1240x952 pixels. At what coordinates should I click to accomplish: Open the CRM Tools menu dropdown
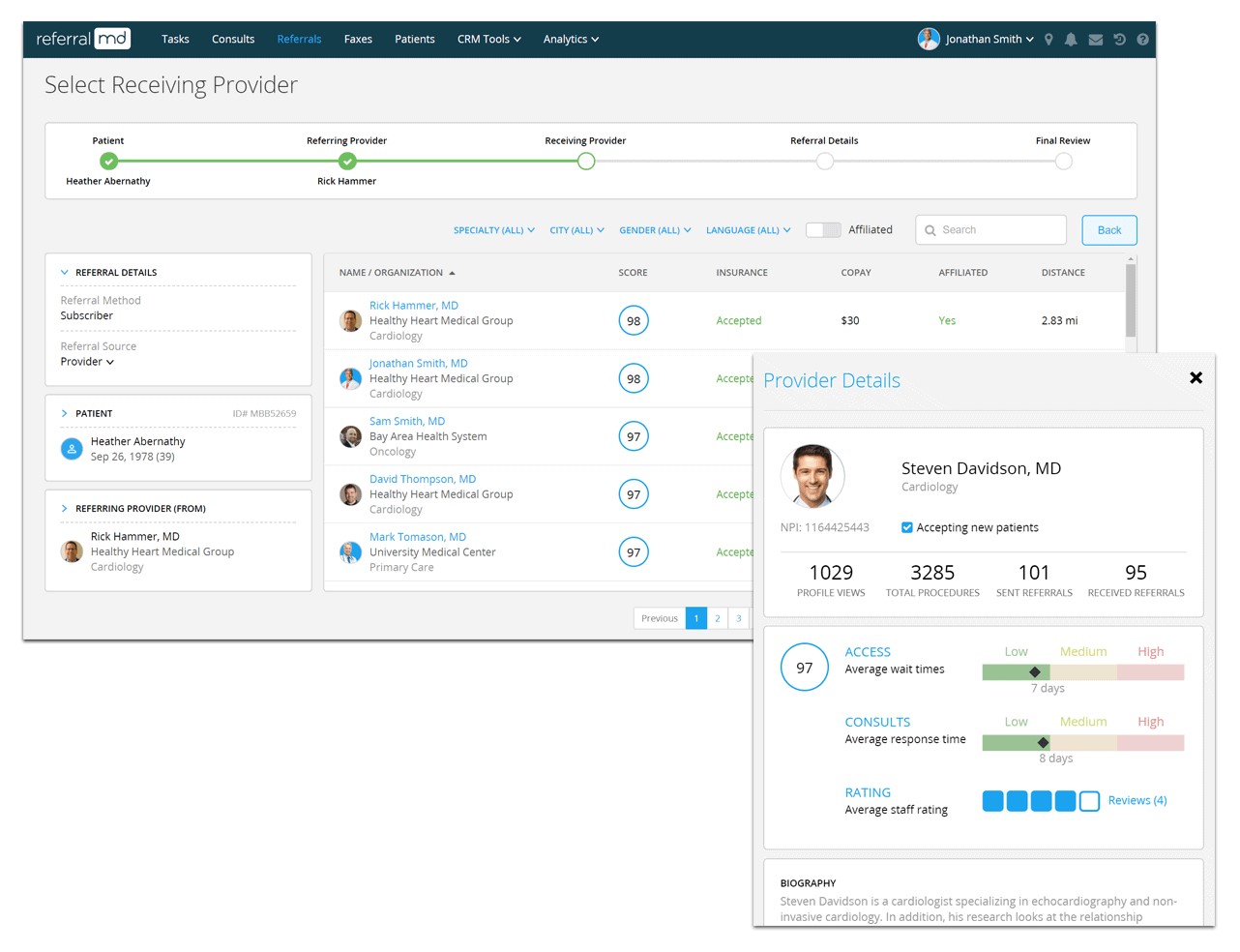pos(489,40)
